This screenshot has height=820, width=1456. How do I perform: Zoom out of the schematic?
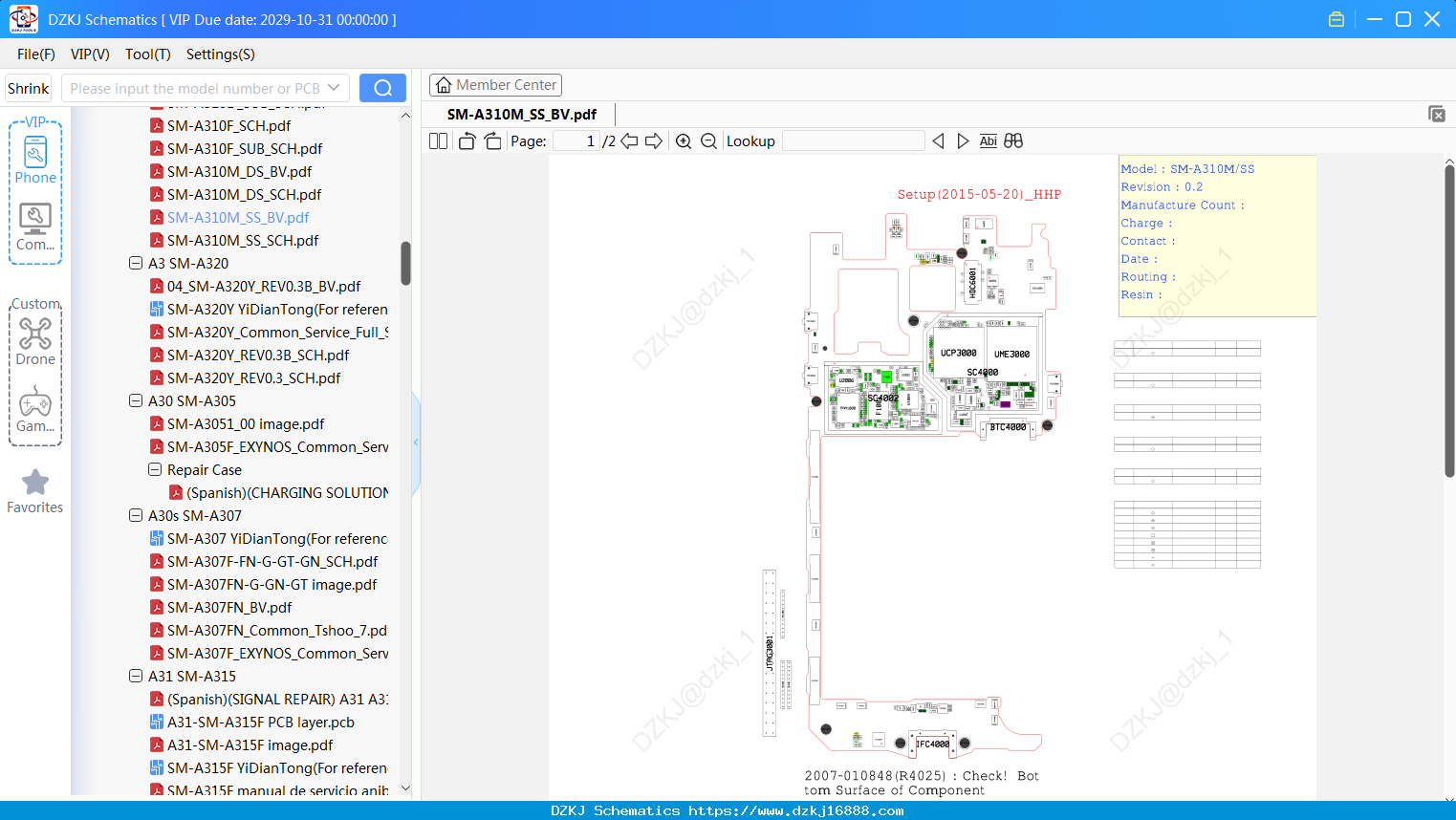[708, 141]
